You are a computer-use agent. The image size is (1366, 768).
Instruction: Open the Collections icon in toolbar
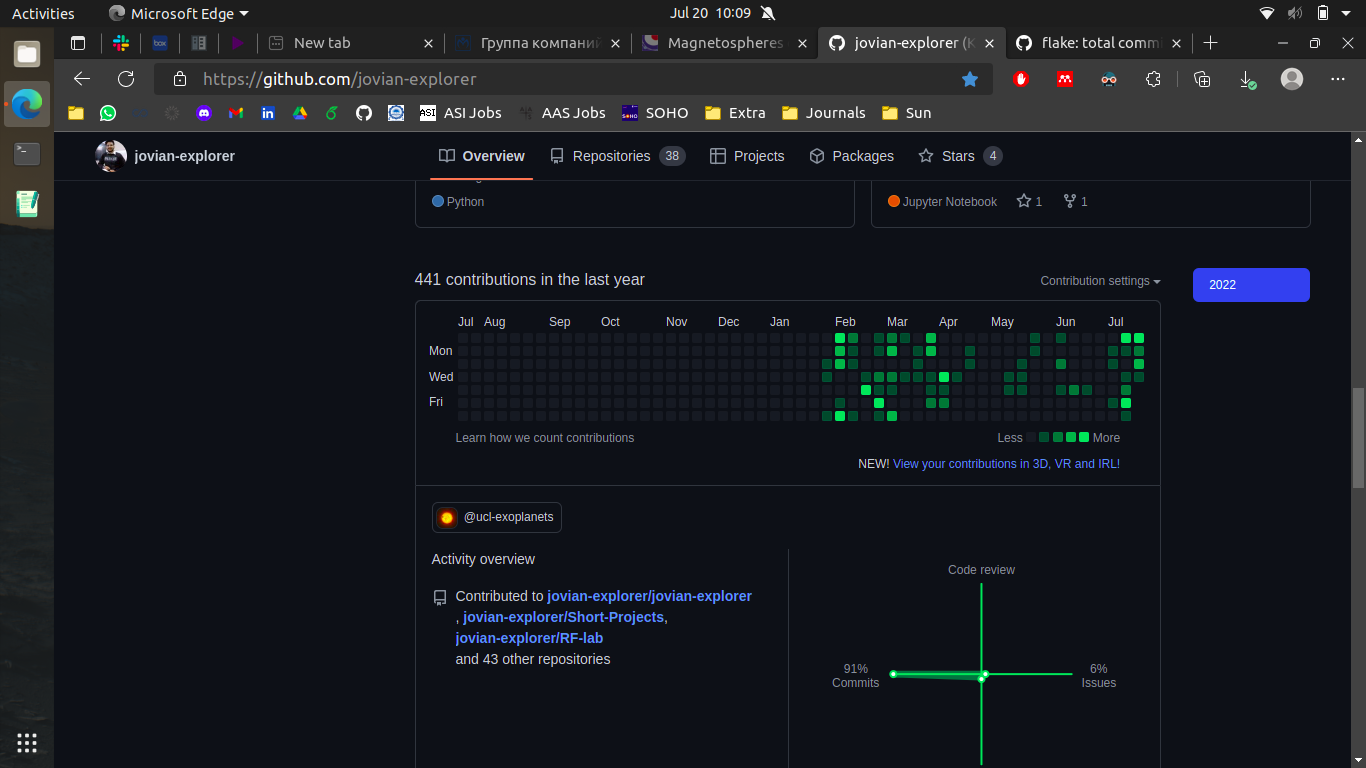click(x=1203, y=79)
